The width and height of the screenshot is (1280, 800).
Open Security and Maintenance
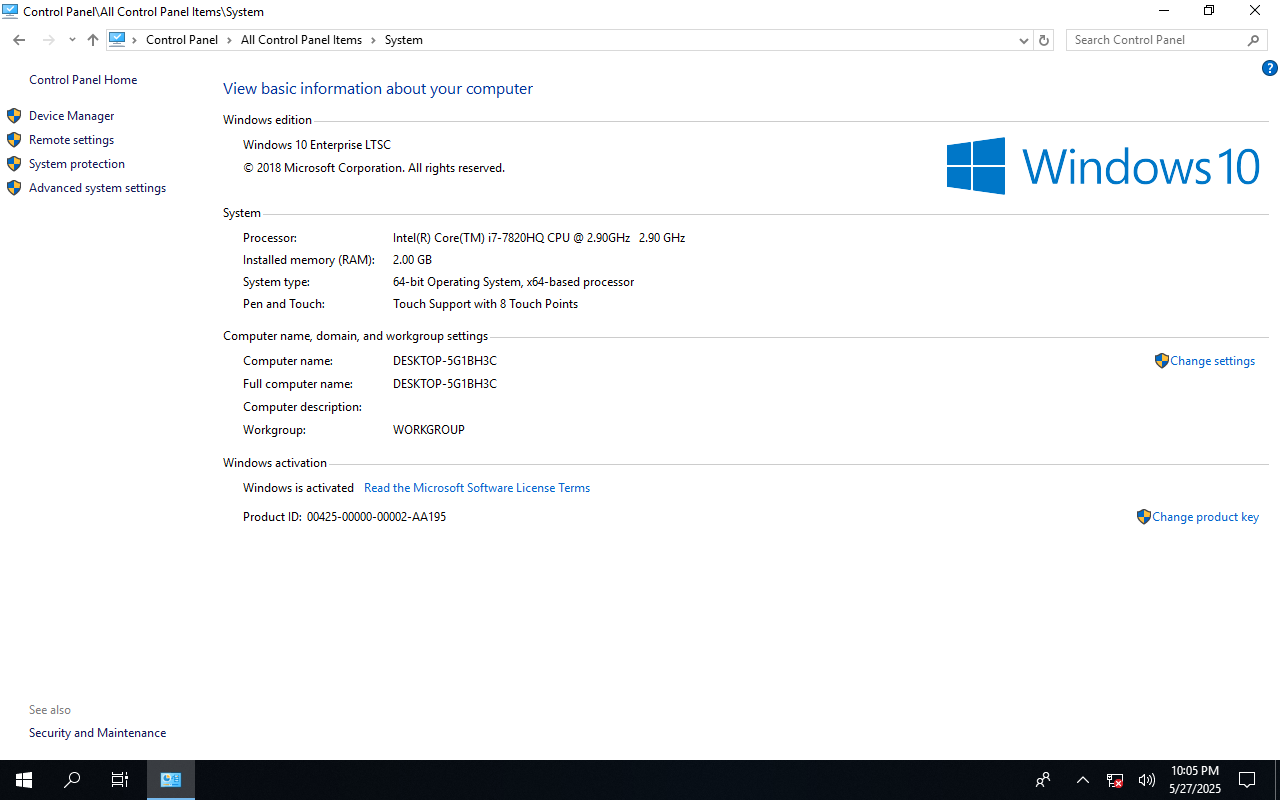97,733
